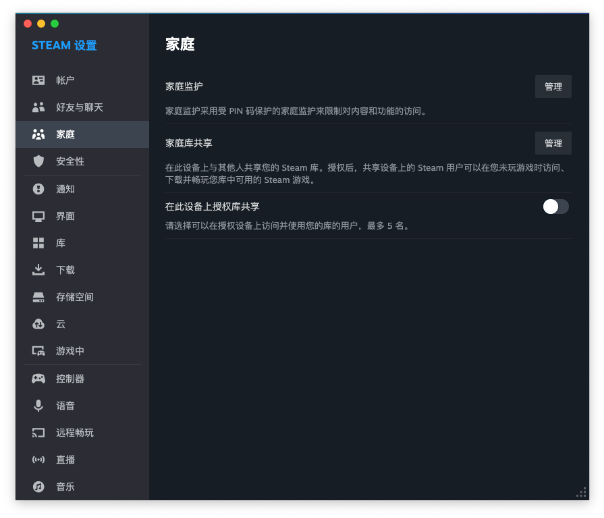Close the Steam settings window
This screenshot has width=604, height=518.
point(28,24)
